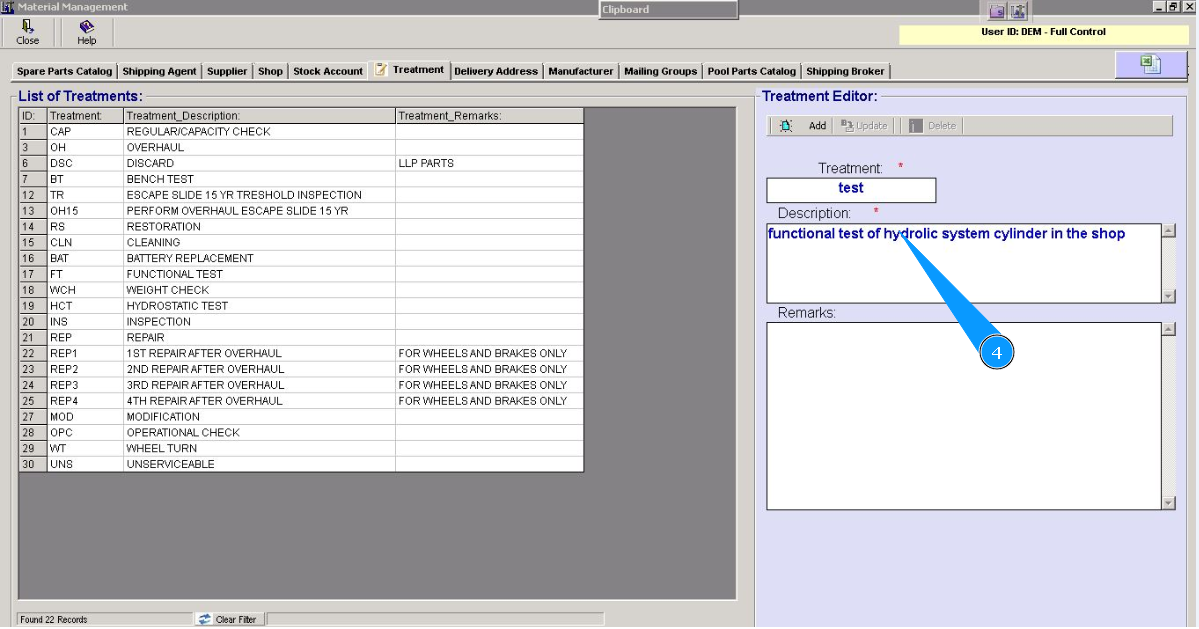Click the ID column header
Image resolution: width=1199 pixels, height=629 pixels.
pos(33,116)
